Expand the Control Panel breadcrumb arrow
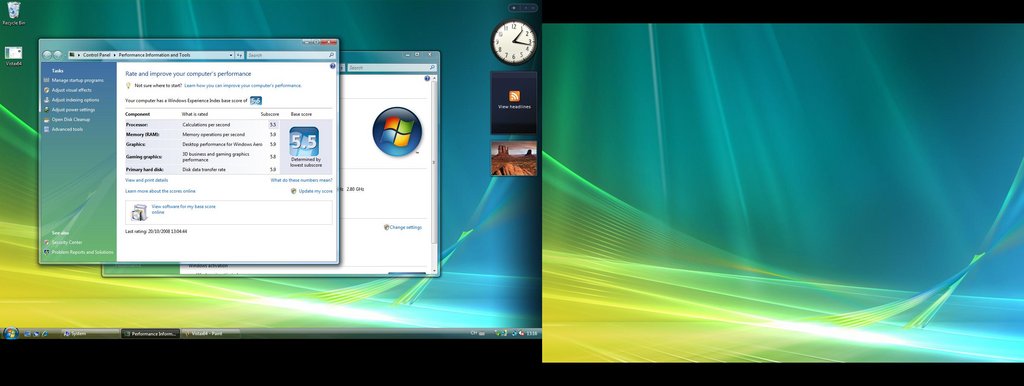The width and height of the screenshot is (1024, 386). click(115, 56)
